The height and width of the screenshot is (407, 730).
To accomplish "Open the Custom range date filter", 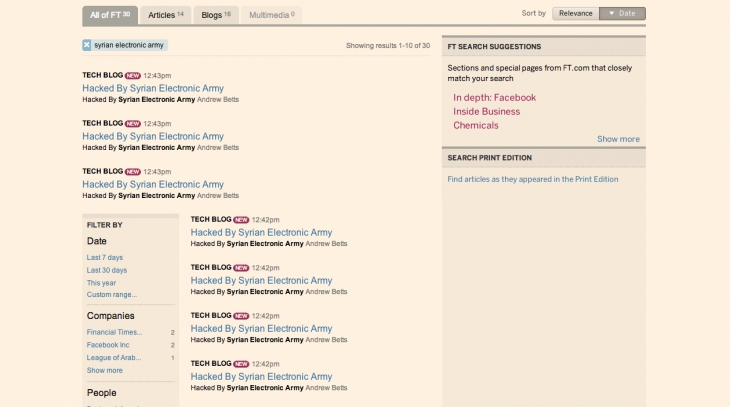I will pyautogui.click(x=112, y=295).
